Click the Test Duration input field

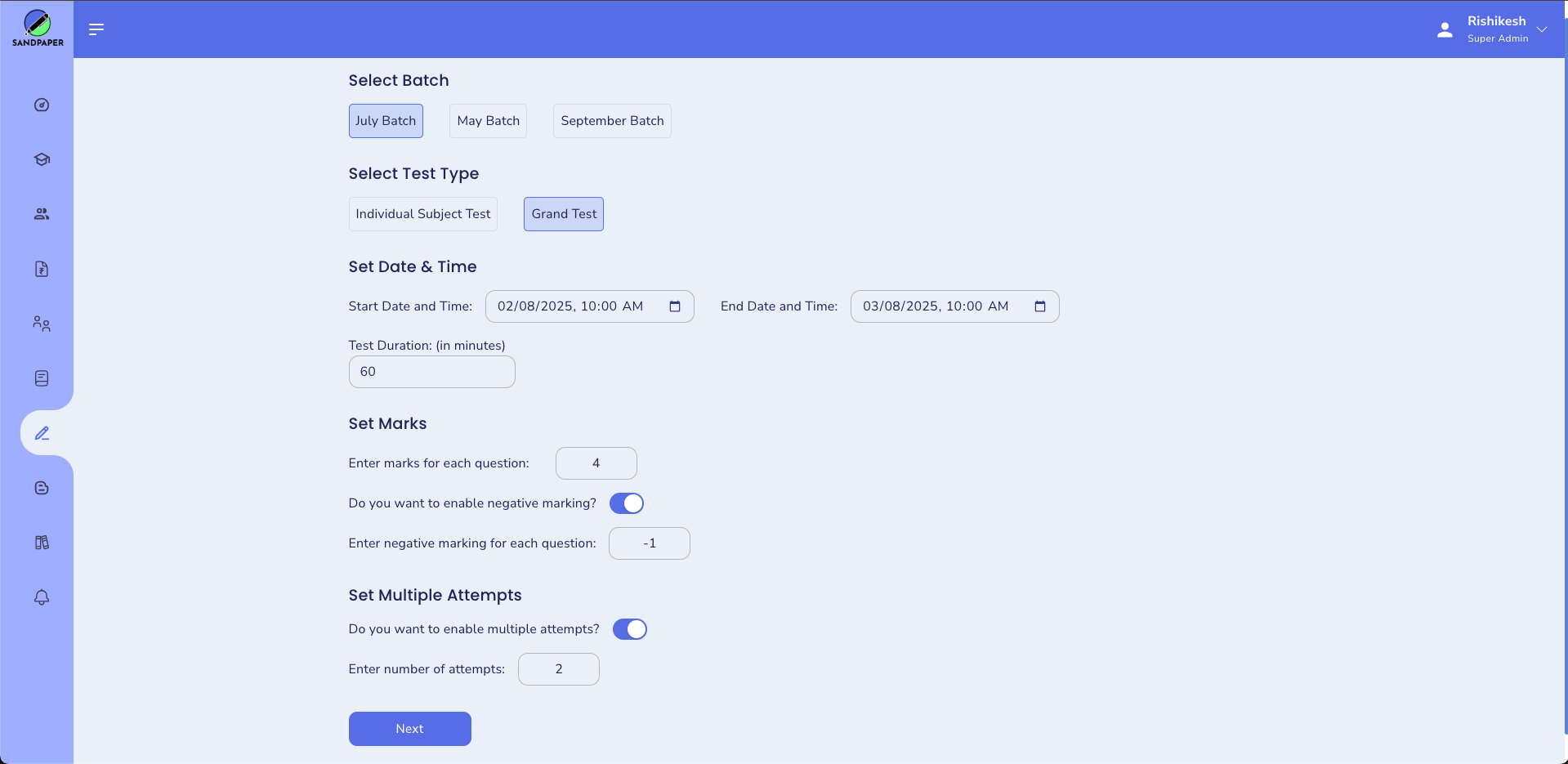coord(431,371)
